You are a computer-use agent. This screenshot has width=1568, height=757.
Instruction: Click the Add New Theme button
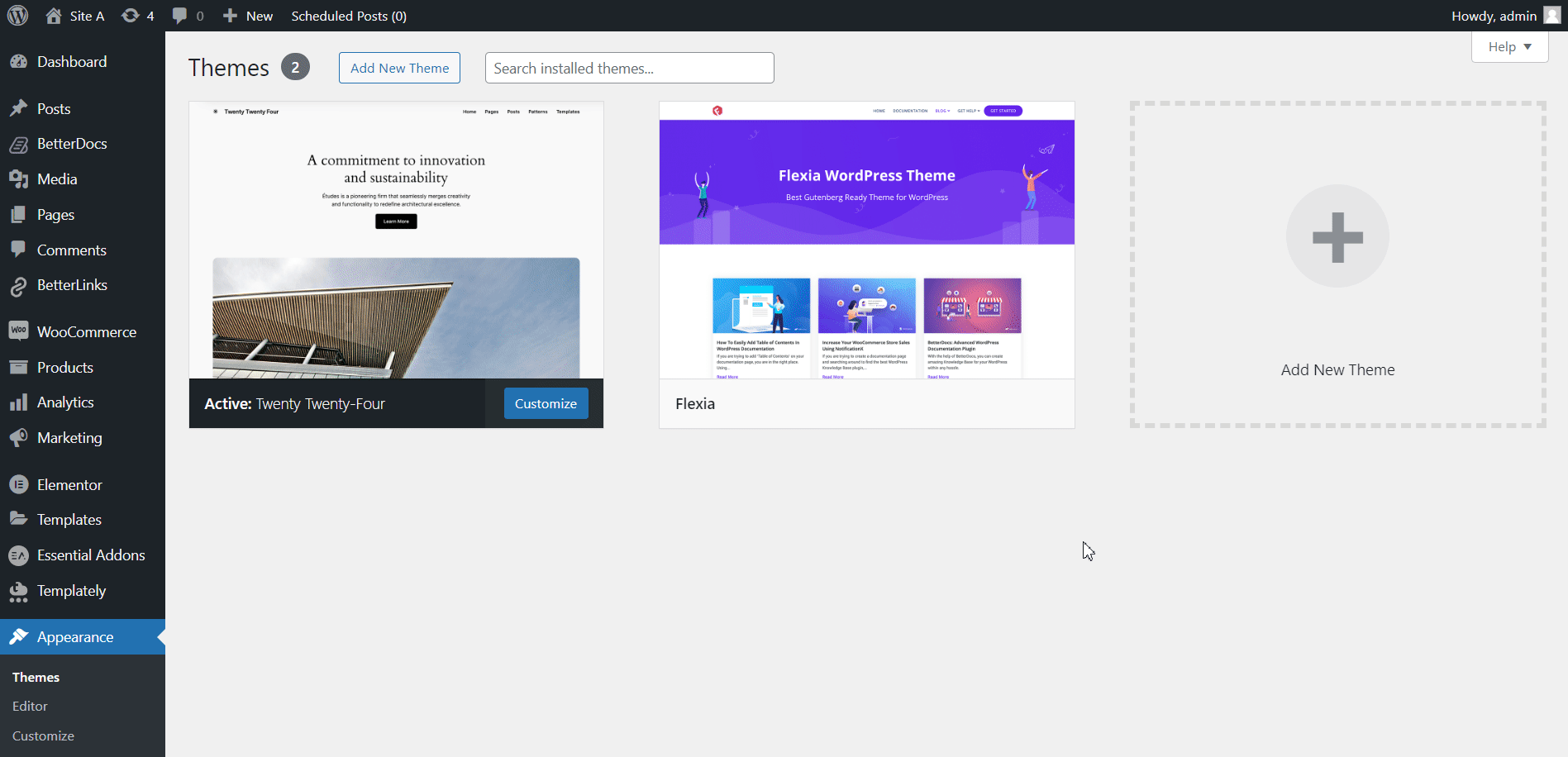(399, 67)
